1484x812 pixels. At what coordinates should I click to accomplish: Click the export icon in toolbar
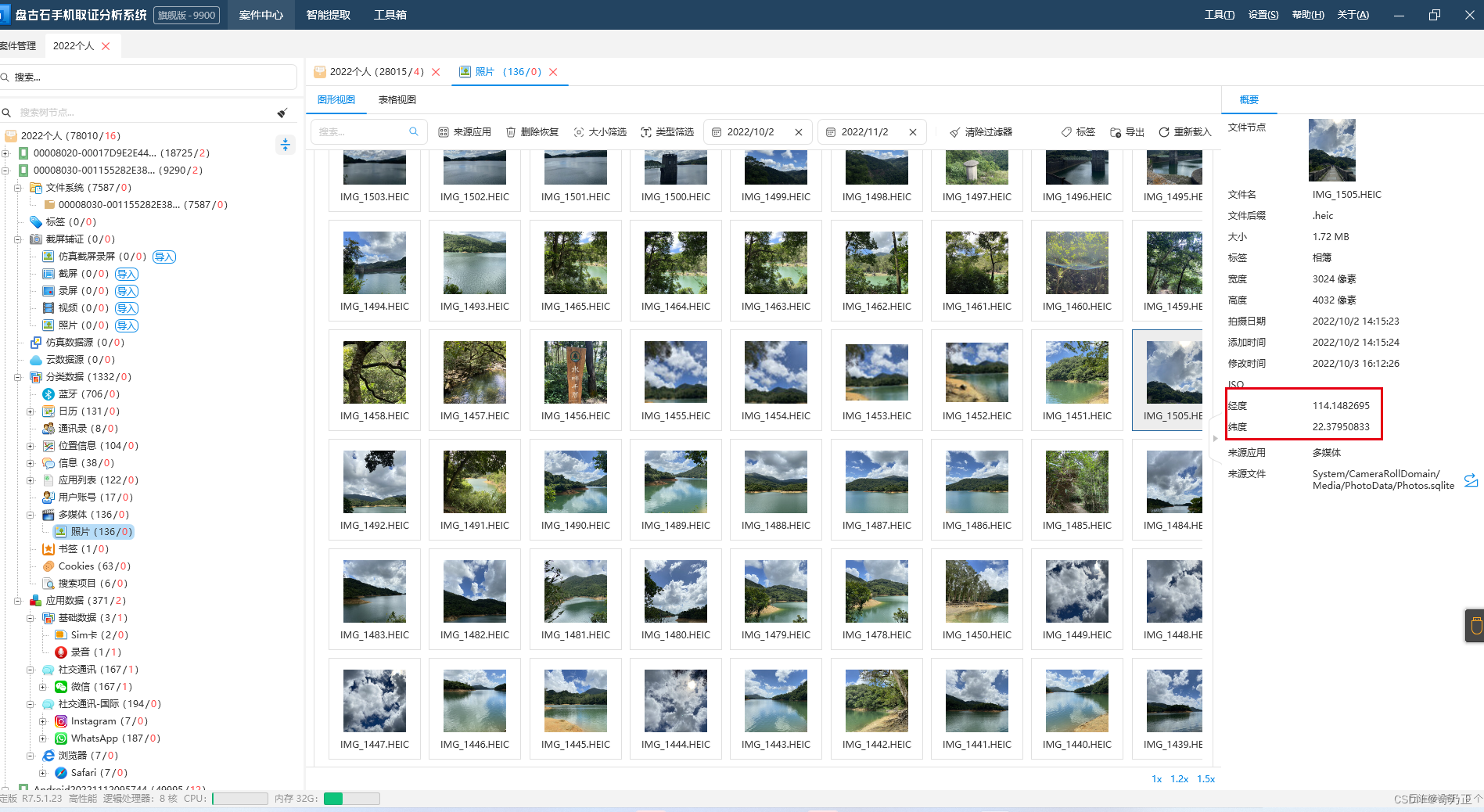pyautogui.click(x=1116, y=132)
